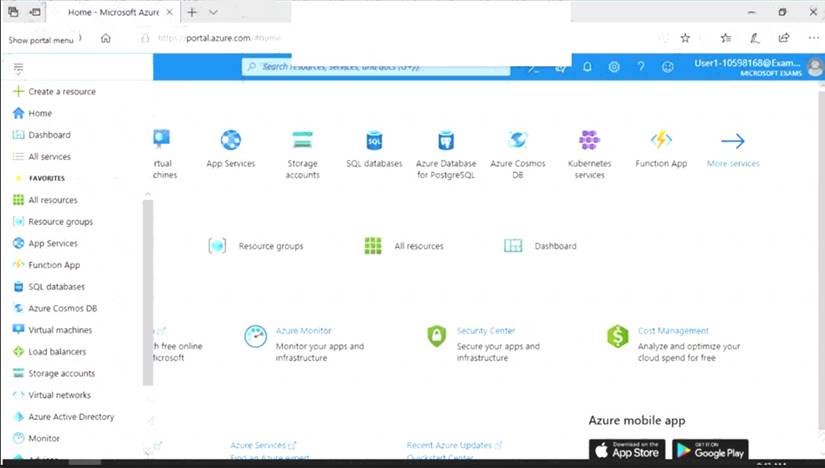The width and height of the screenshot is (825, 468).
Task: Open Storage accounts in sidebar
Action: click(x=54, y=373)
